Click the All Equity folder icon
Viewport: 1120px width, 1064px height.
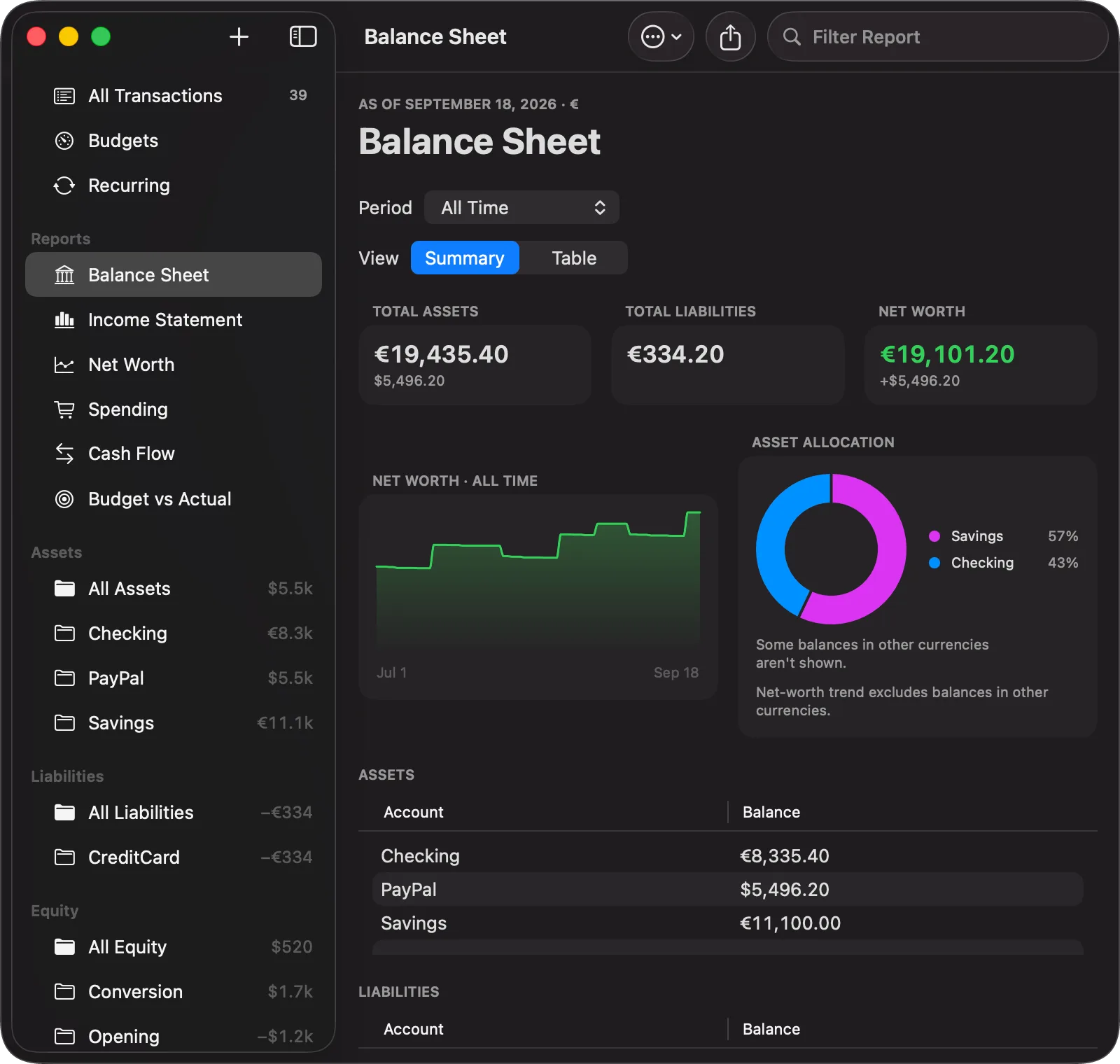64,947
